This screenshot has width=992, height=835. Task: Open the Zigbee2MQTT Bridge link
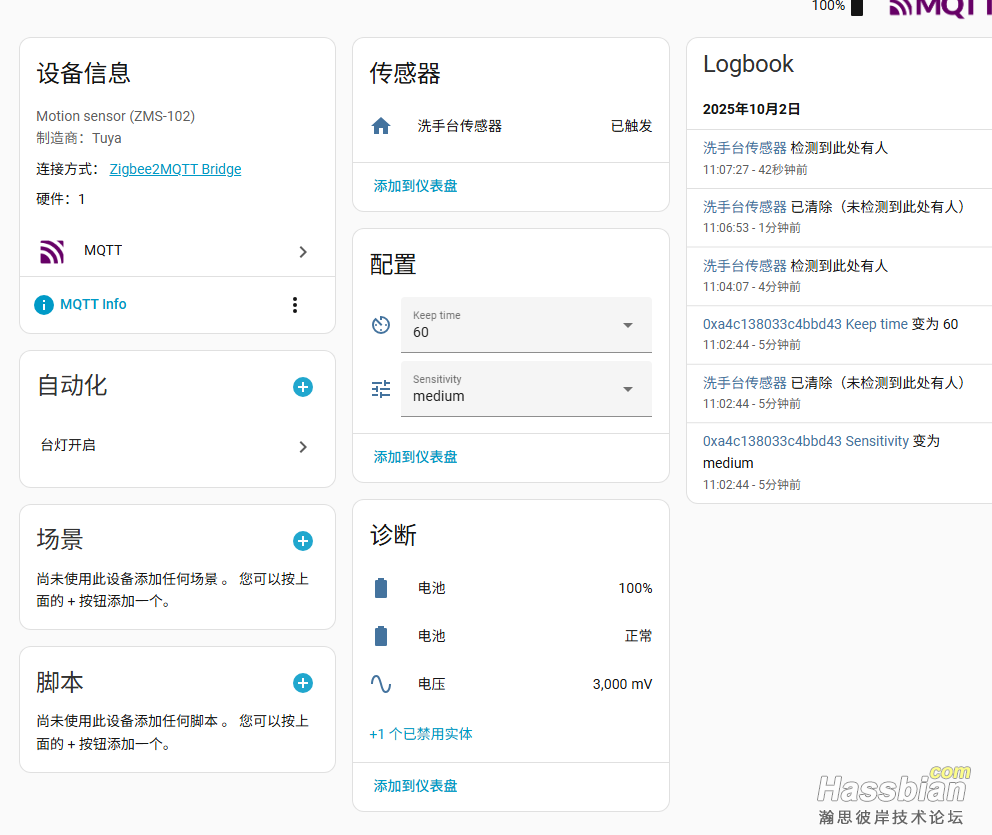tap(175, 169)
